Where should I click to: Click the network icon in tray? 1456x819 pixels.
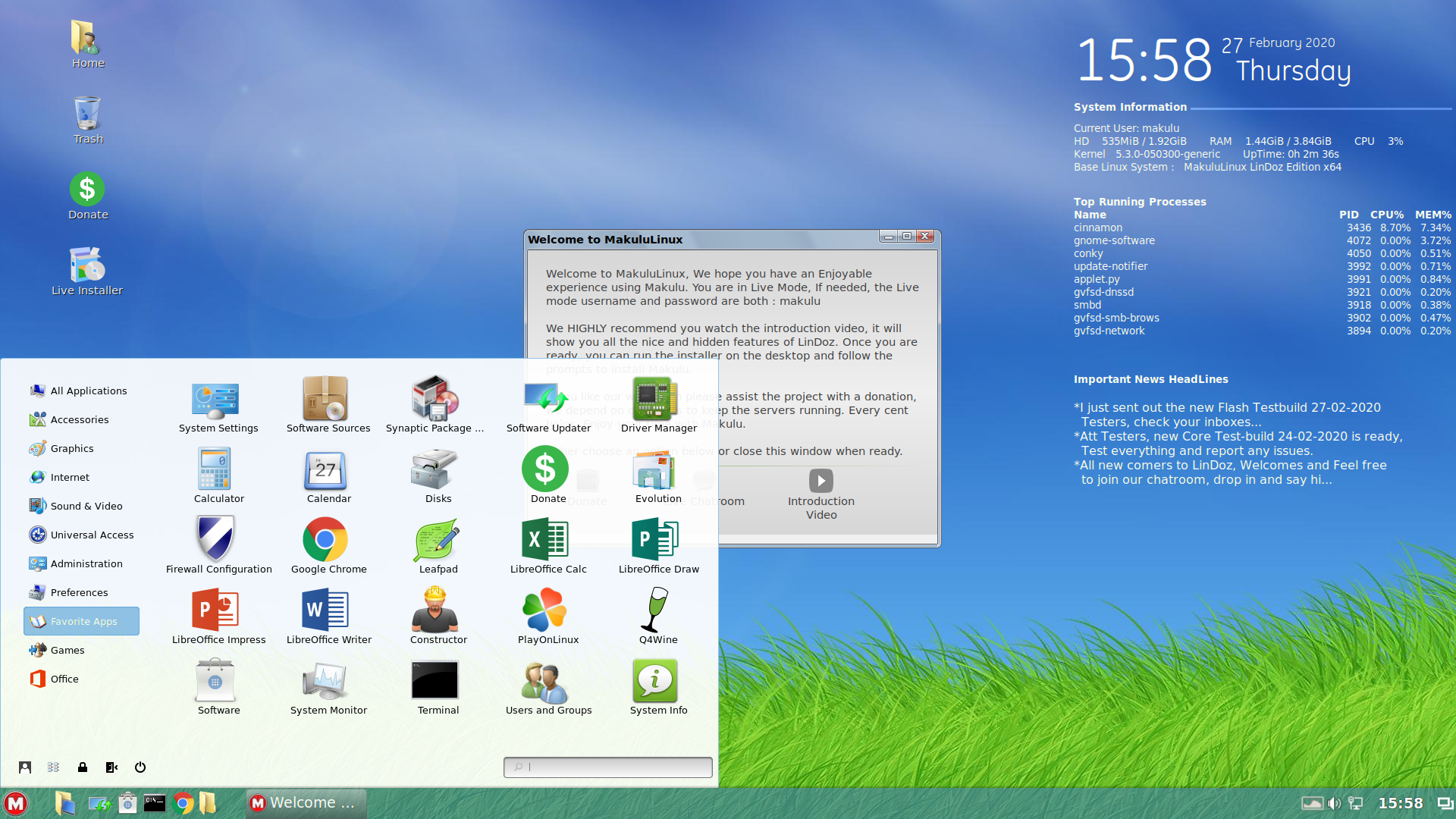(1356, 804)
